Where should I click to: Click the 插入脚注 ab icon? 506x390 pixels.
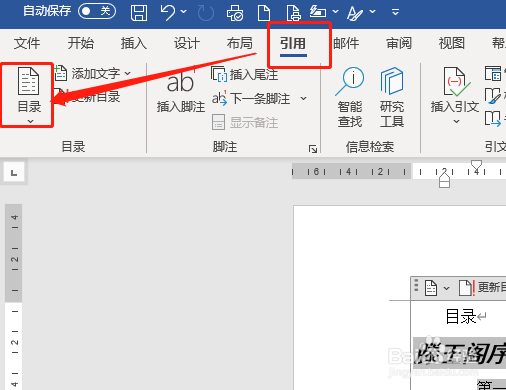(x=180, y=91)
